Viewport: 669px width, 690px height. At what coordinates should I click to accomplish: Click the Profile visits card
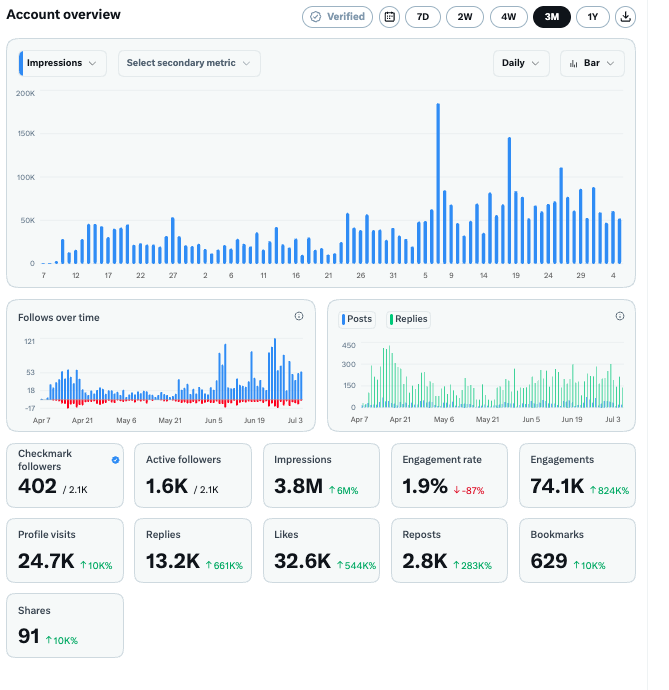click(x=65, y=551)
